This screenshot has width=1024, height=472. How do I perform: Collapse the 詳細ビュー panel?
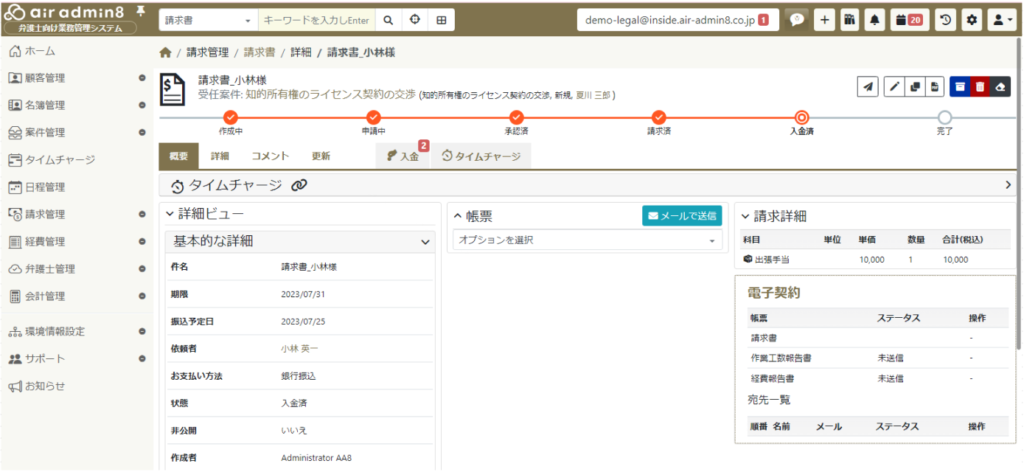tap(168, 215)
